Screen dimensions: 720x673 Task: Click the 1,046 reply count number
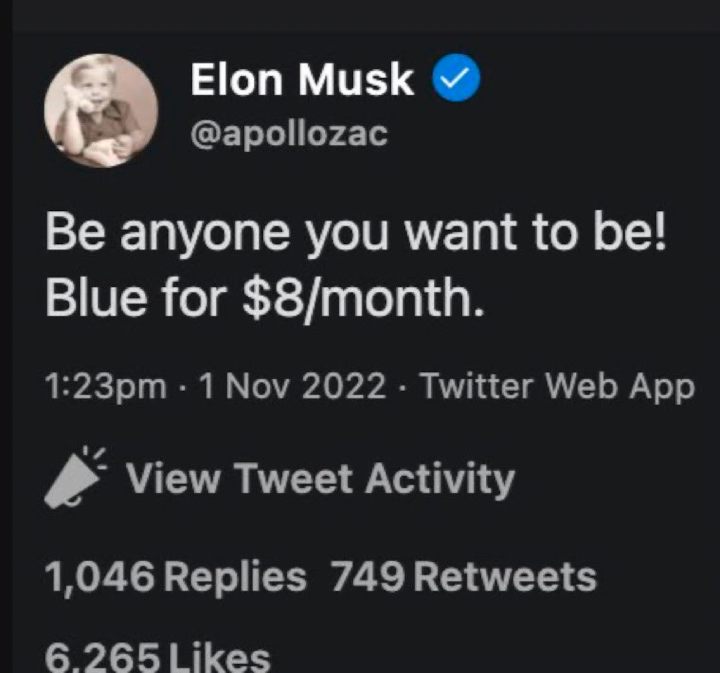(99, 577)
